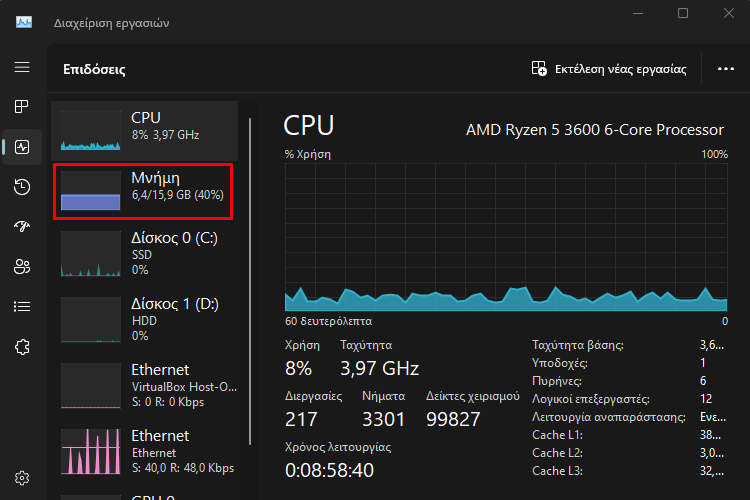Click the Ταχύτητα βάσης label
Screen dimensions: 750x500
577,345
